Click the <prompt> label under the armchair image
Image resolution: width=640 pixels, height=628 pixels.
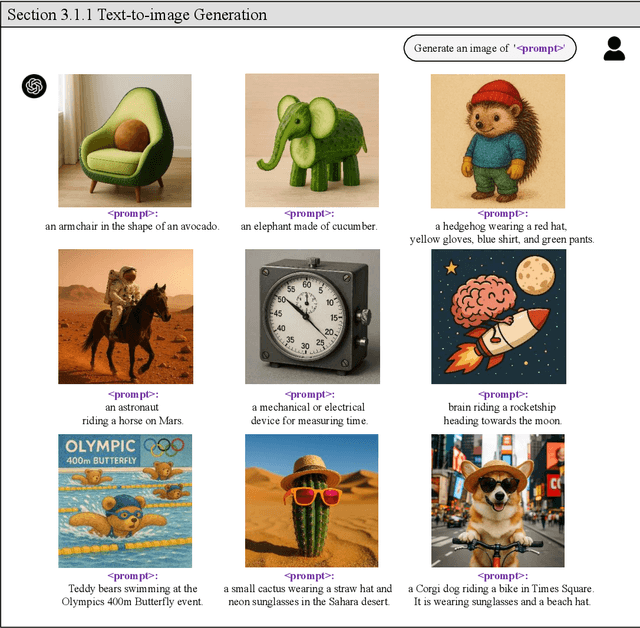click(x=133, y=213)
